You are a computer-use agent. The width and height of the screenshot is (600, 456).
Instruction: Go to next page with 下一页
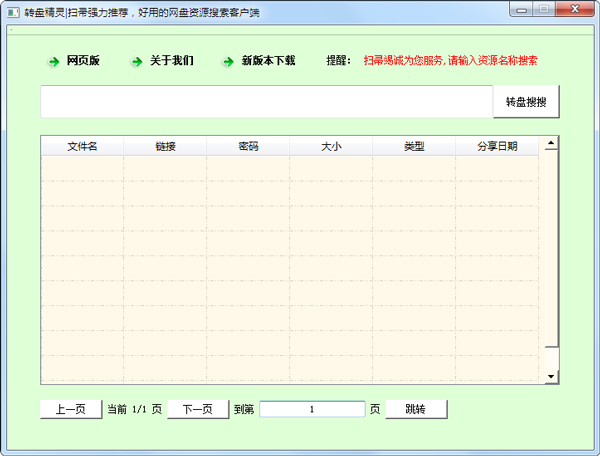197,409
